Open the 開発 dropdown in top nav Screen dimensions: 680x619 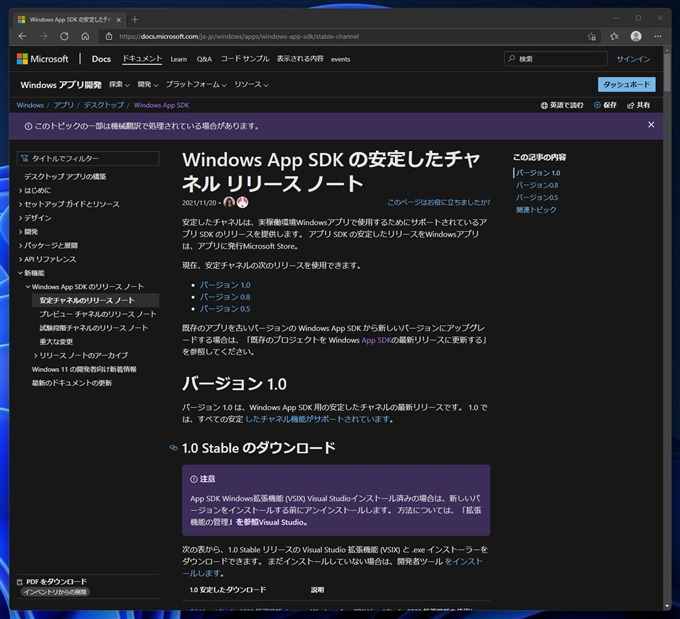click(x=148, y=85)
